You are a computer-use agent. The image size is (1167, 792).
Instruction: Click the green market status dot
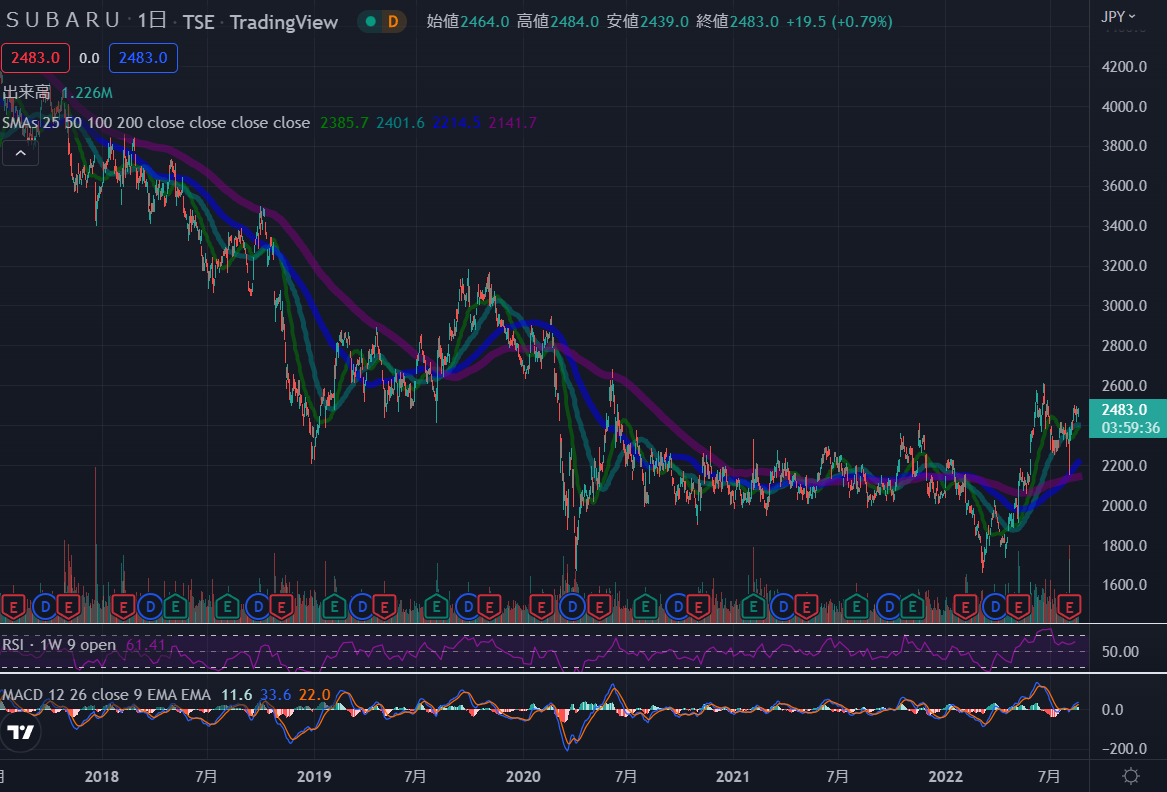(x=371, y=22)
